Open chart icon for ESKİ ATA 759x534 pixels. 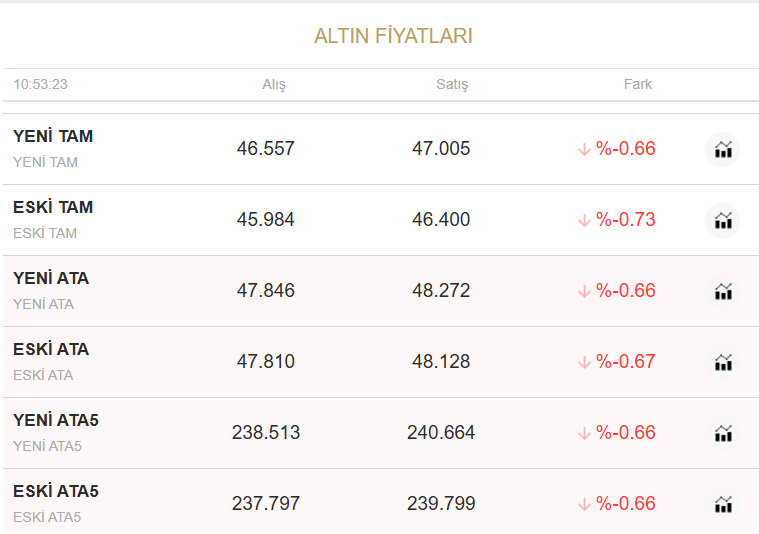coord(723,362)
